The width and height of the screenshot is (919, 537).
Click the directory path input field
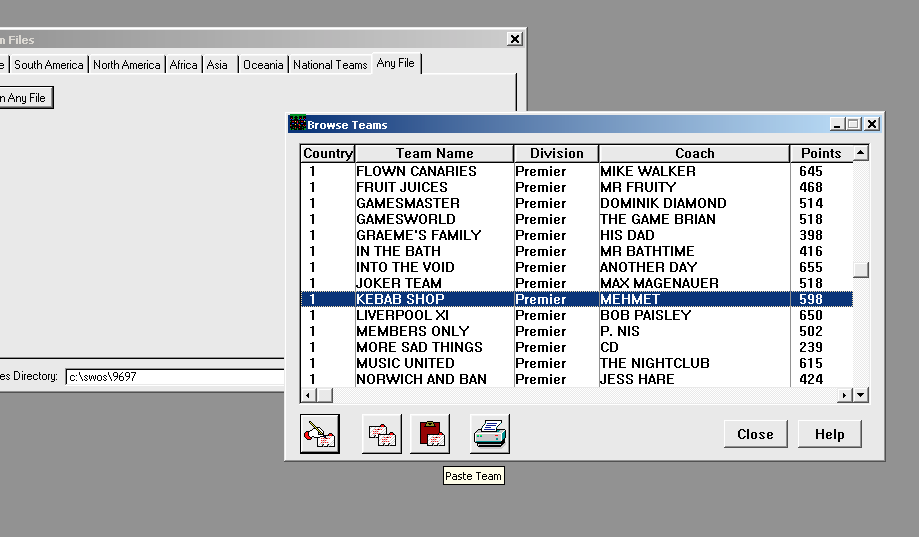(175, 377)
